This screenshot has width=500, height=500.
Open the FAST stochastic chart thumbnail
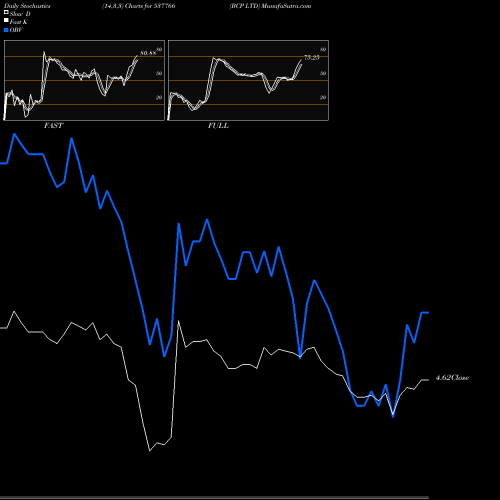click(x=84, y=80)
